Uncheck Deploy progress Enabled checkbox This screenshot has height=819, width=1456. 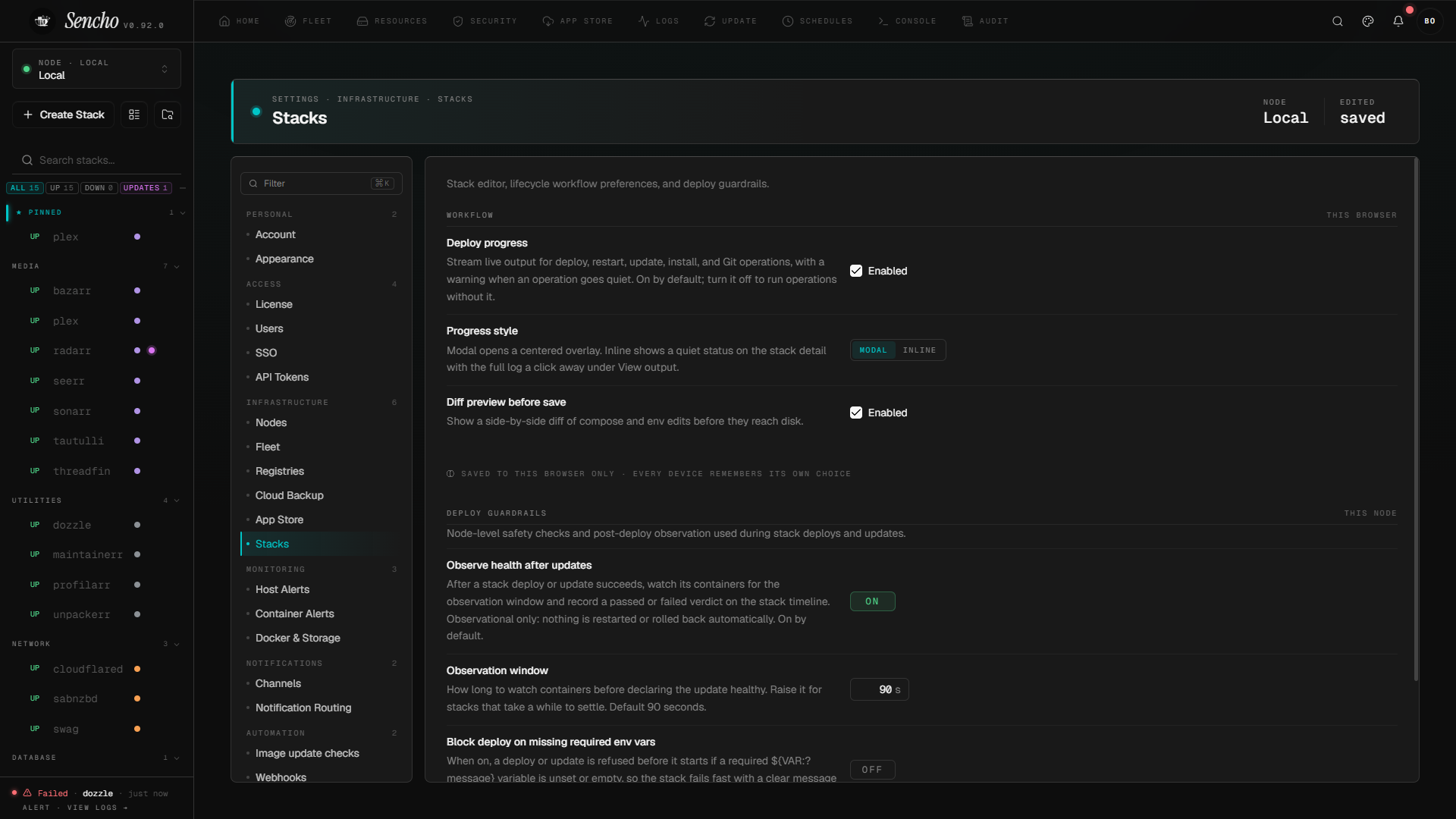pyautogui.click(x=856, y=271)
